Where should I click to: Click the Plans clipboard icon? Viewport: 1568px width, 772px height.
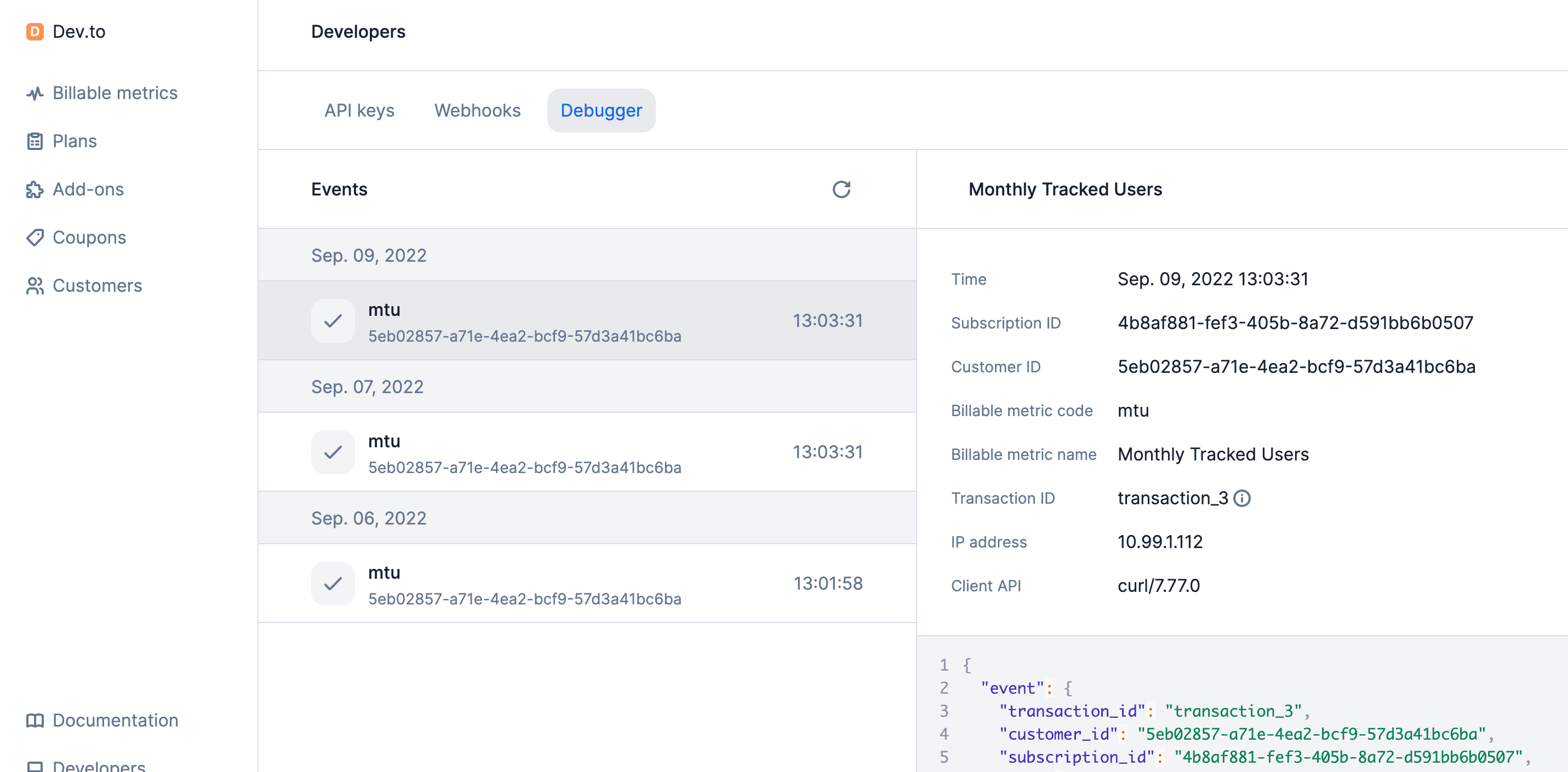(35, 141)
